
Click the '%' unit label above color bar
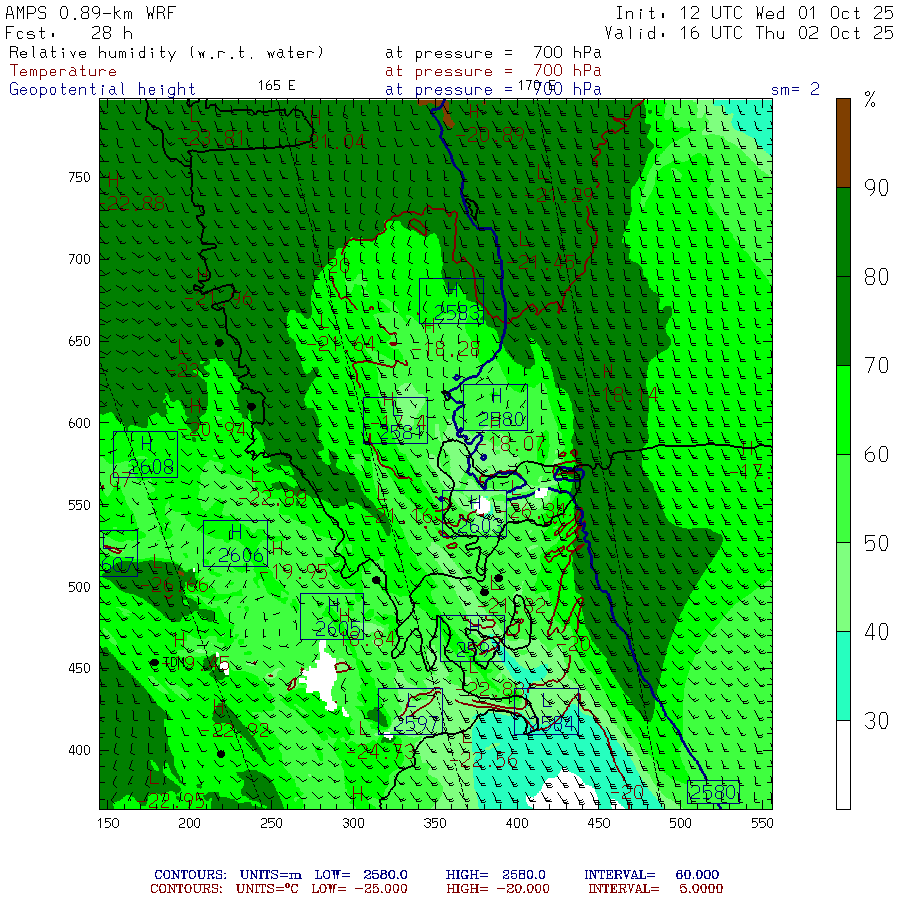click(870, 100)
